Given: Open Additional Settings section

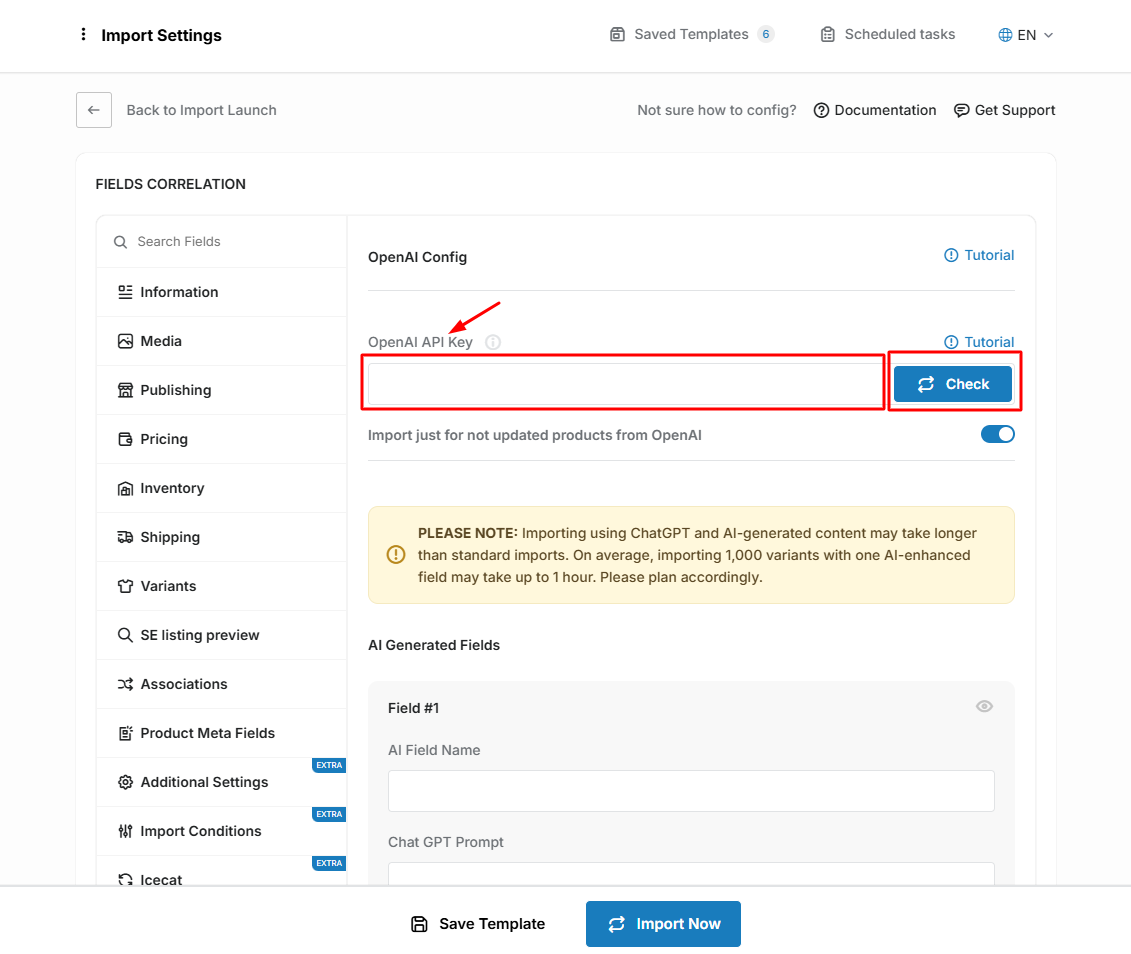Looking at the screenshot, I should coord(221,782).
